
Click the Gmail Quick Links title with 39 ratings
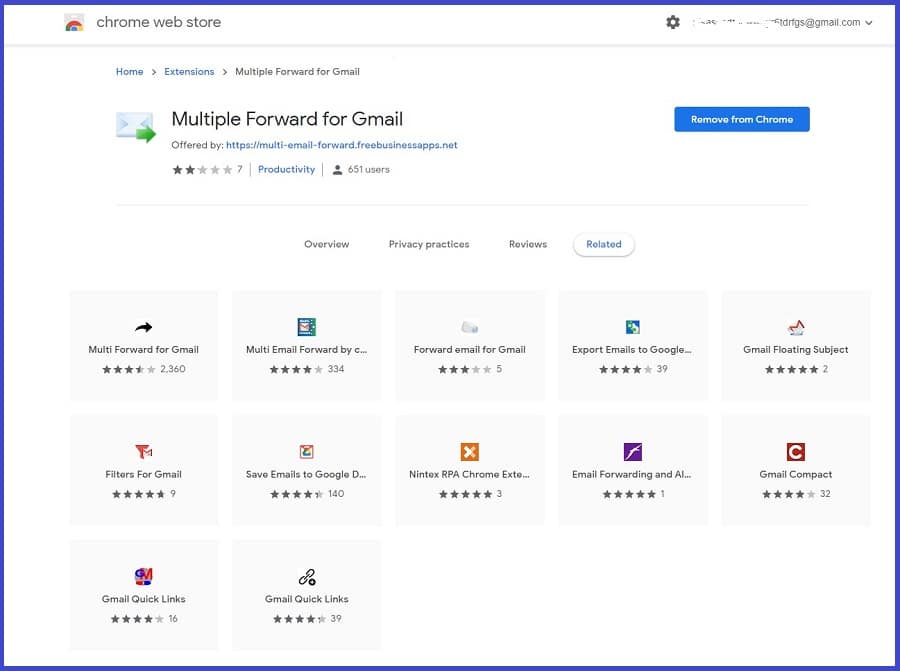pos(307,599)
